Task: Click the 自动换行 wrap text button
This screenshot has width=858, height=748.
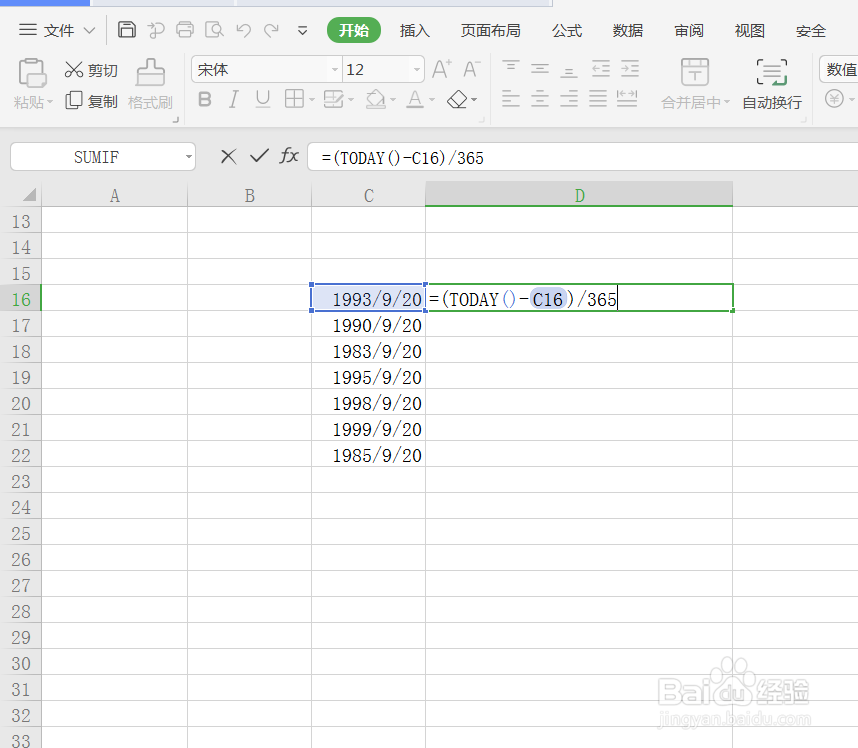Action: (x=772, y=84)
